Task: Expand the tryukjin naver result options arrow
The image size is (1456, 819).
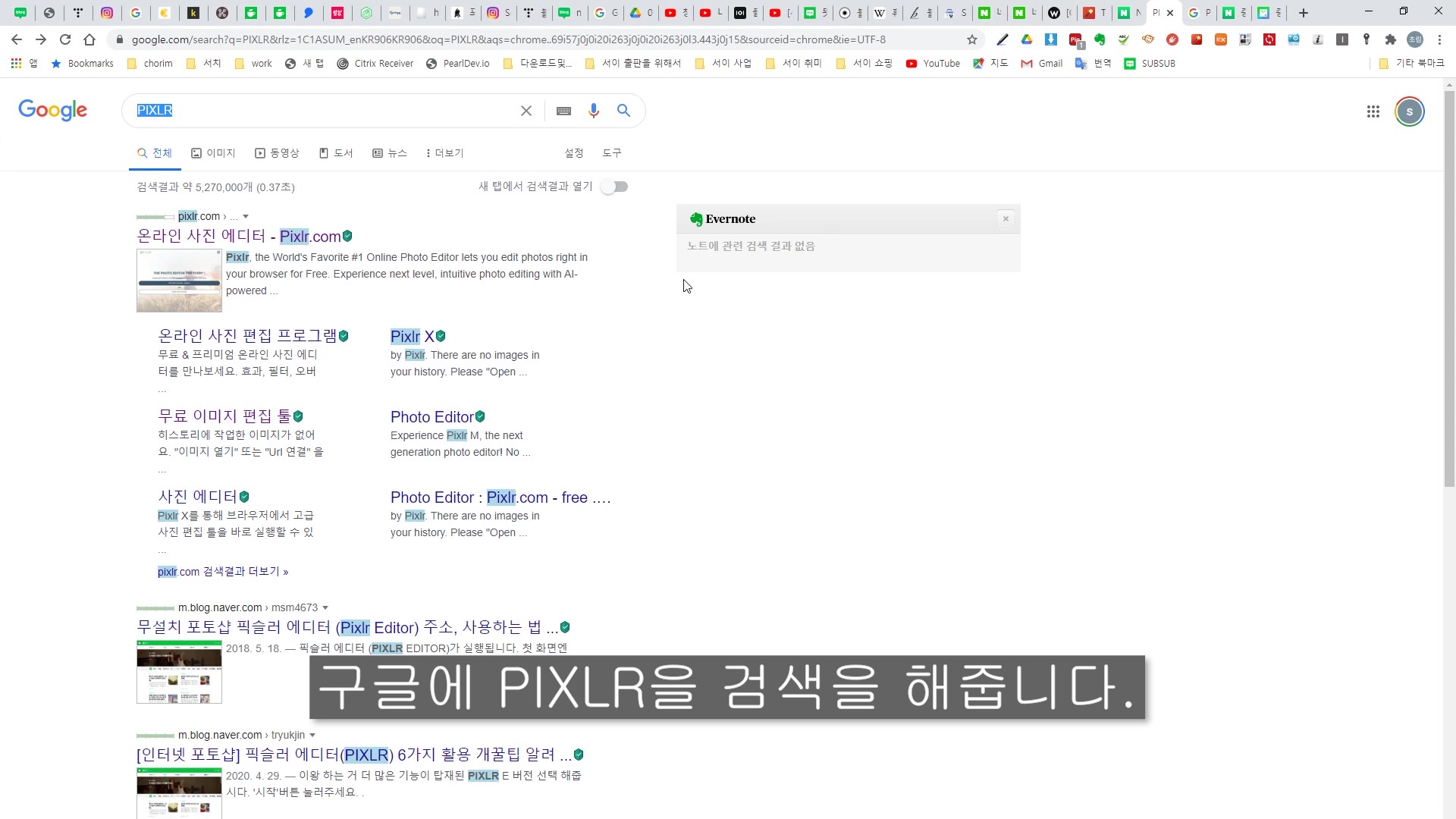Action: [312, 736]
